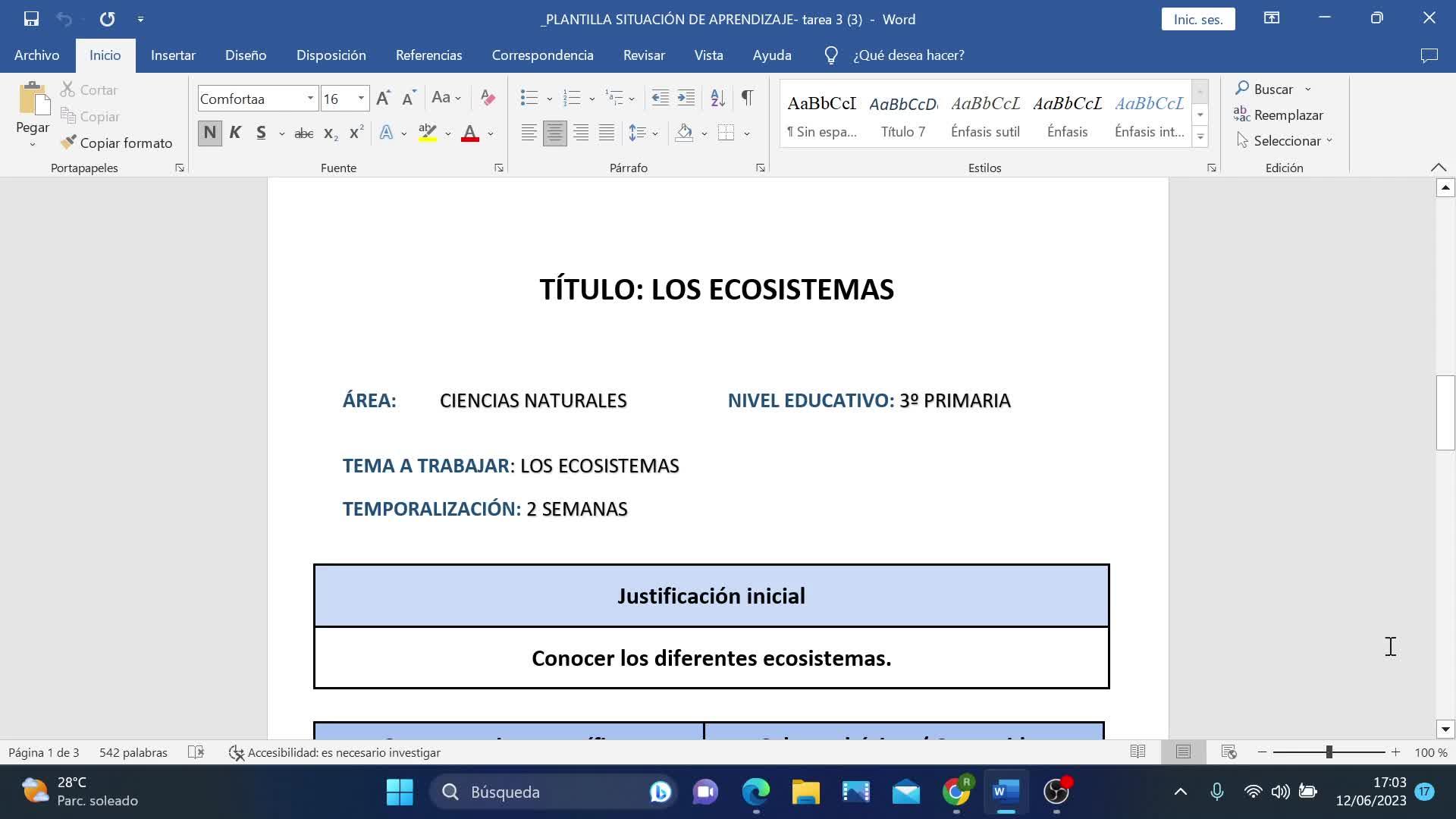Click the 542 palabras word count
Screen dimensions: 1456x819
pyautogui.click(x=133, y=752)
